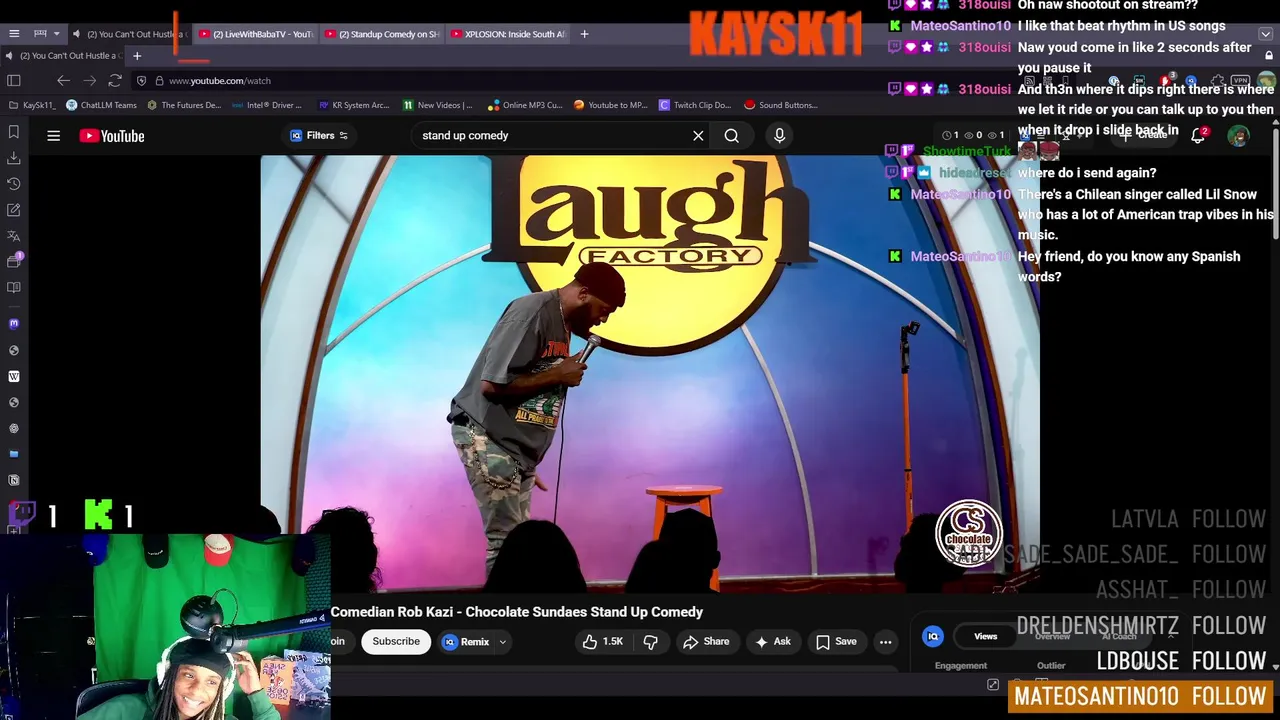Switch to the XPLOSION: Inside South Af tab
This screenshot has width=1280, height=720.
coord(508,34)
